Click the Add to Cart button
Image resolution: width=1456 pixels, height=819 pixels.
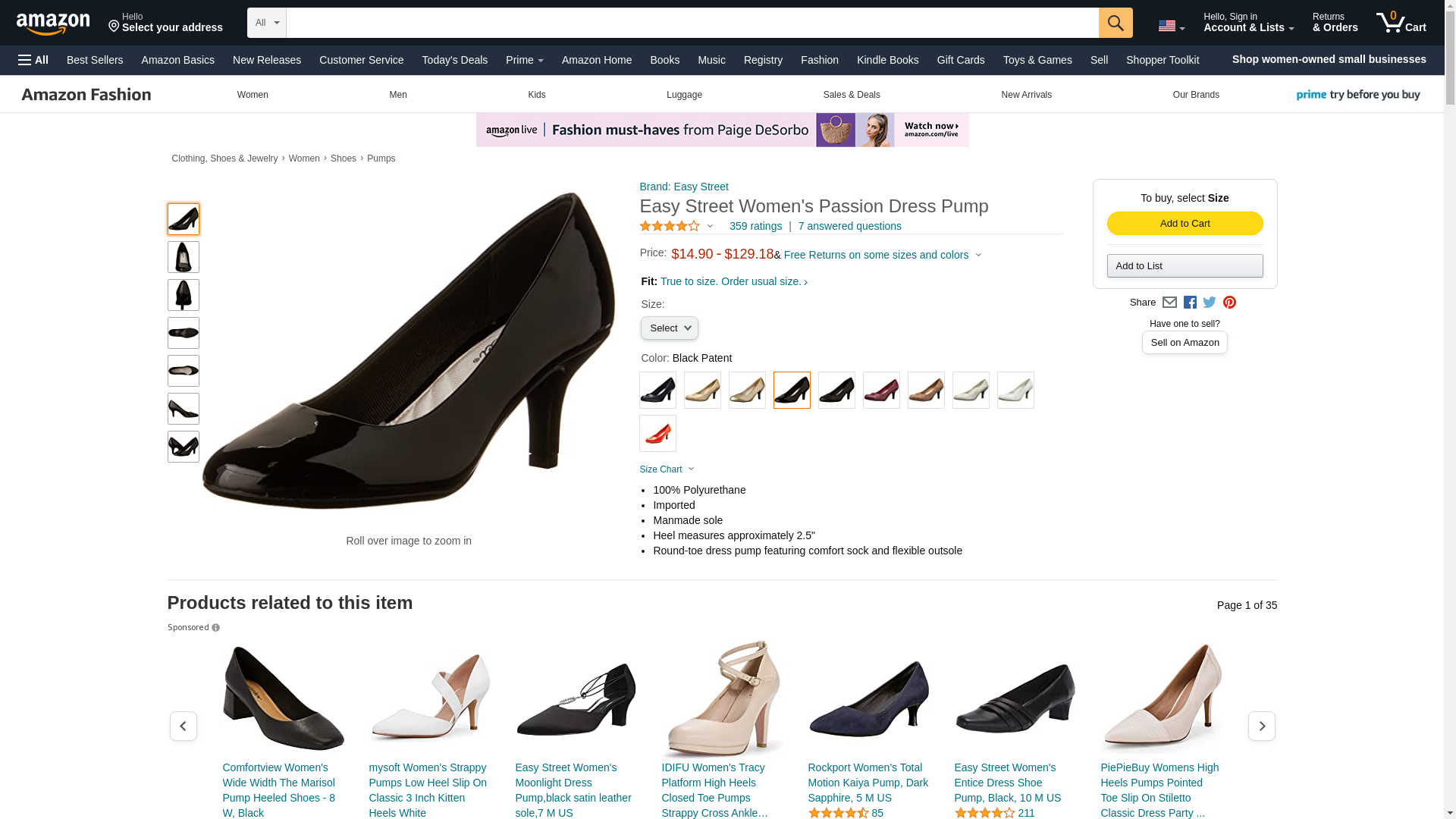[1185, 224]
